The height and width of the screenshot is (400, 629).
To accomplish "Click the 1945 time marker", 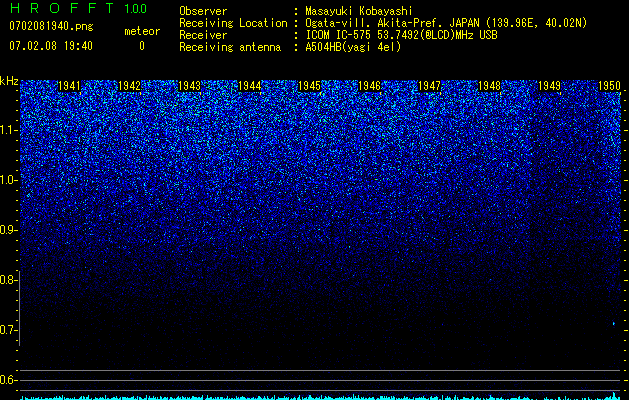I will pos(309,86).
